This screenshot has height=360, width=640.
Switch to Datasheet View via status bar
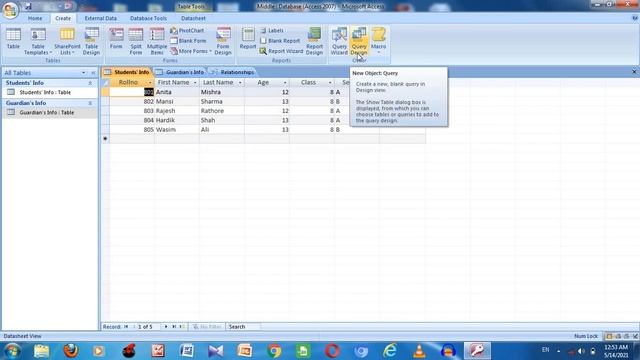coord(609,336)
